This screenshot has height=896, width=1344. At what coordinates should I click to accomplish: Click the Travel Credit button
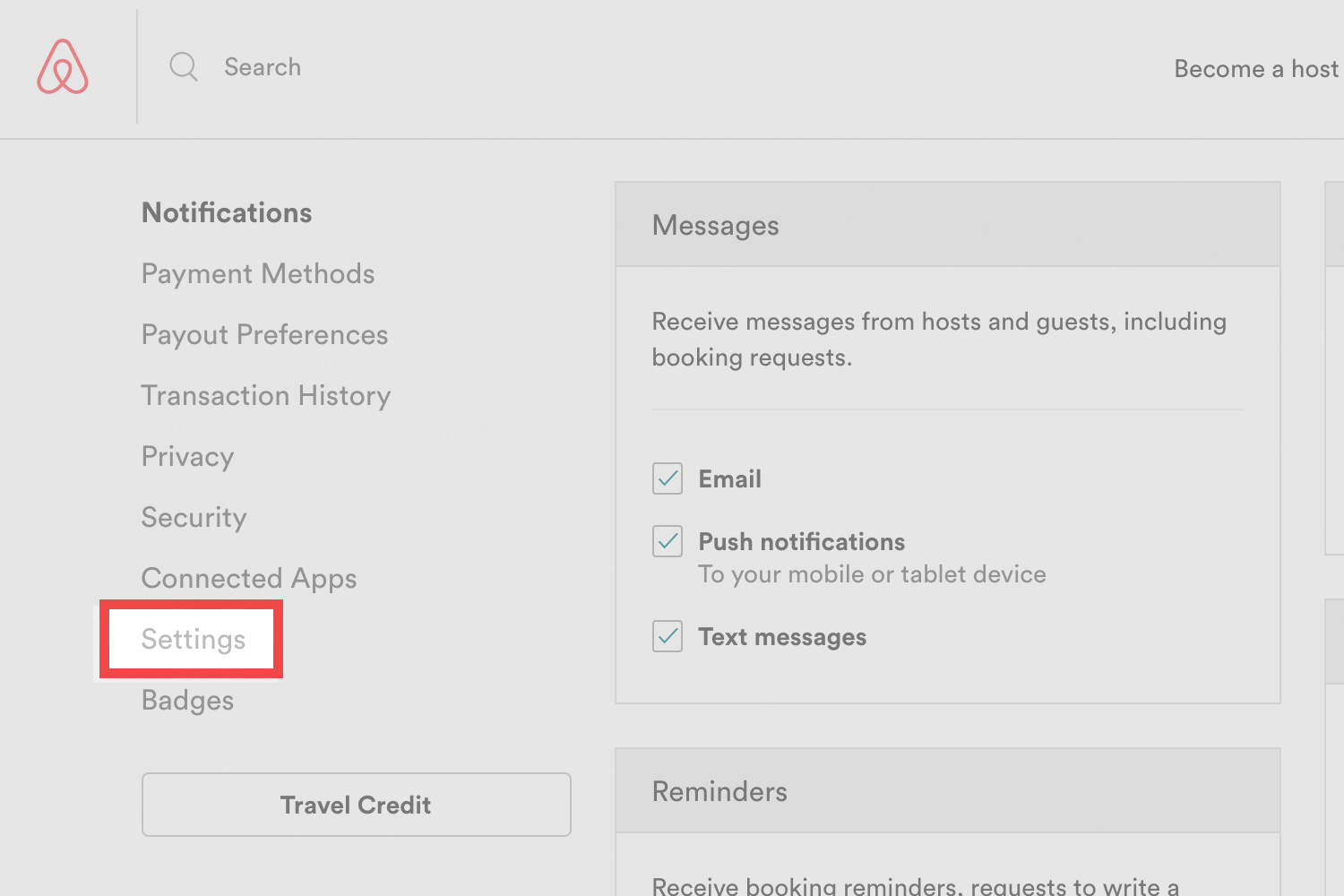356,804
